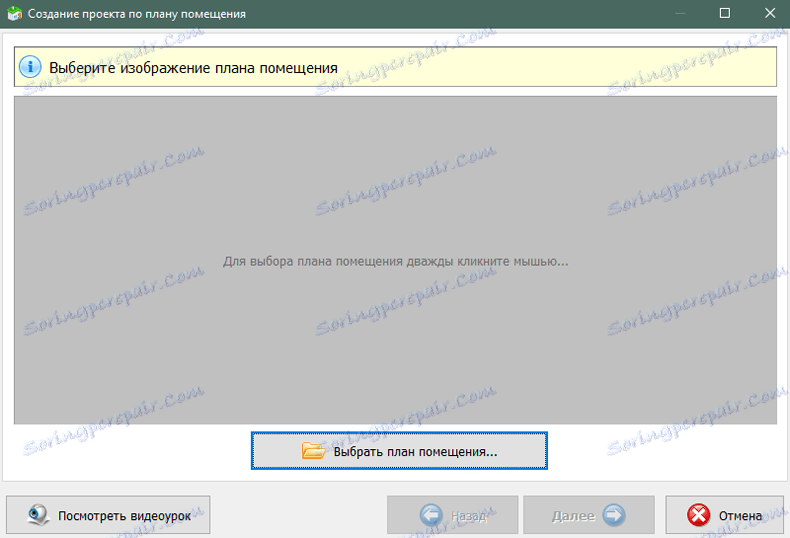This screenshot has width=790, height=538.
Task: Click the blue info icon in yellow banner
Action: tap(30, 66)
